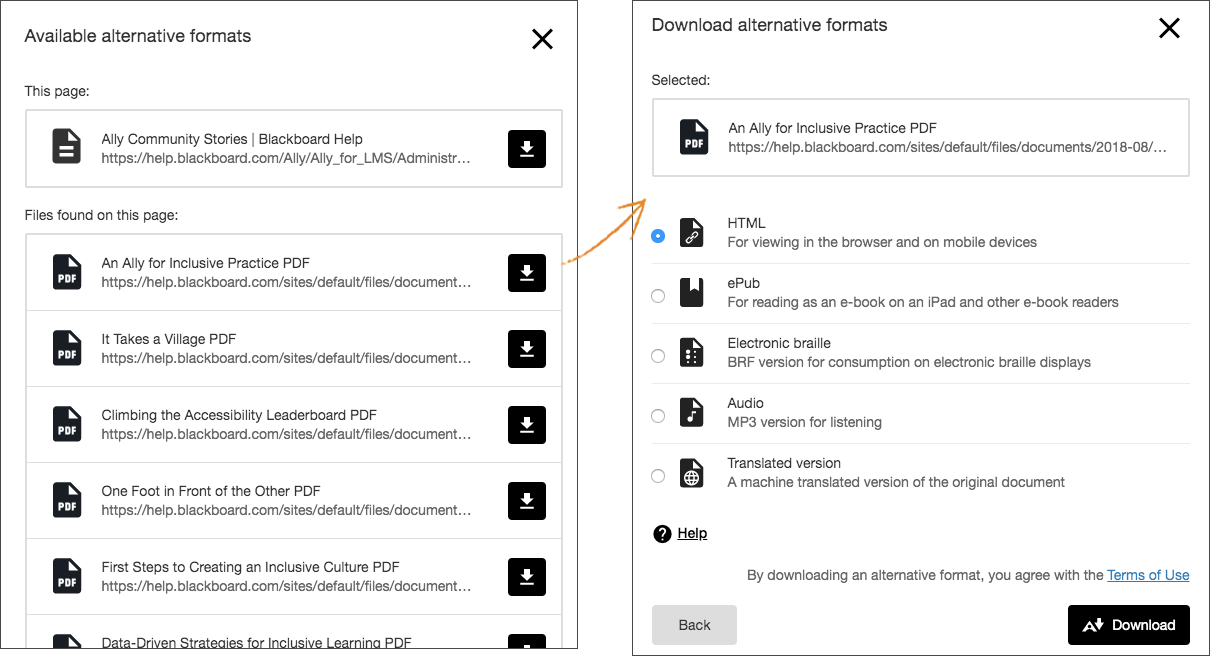Select the Electronic braille BRF option
The image size is (1215, 664).
point(658,356)
